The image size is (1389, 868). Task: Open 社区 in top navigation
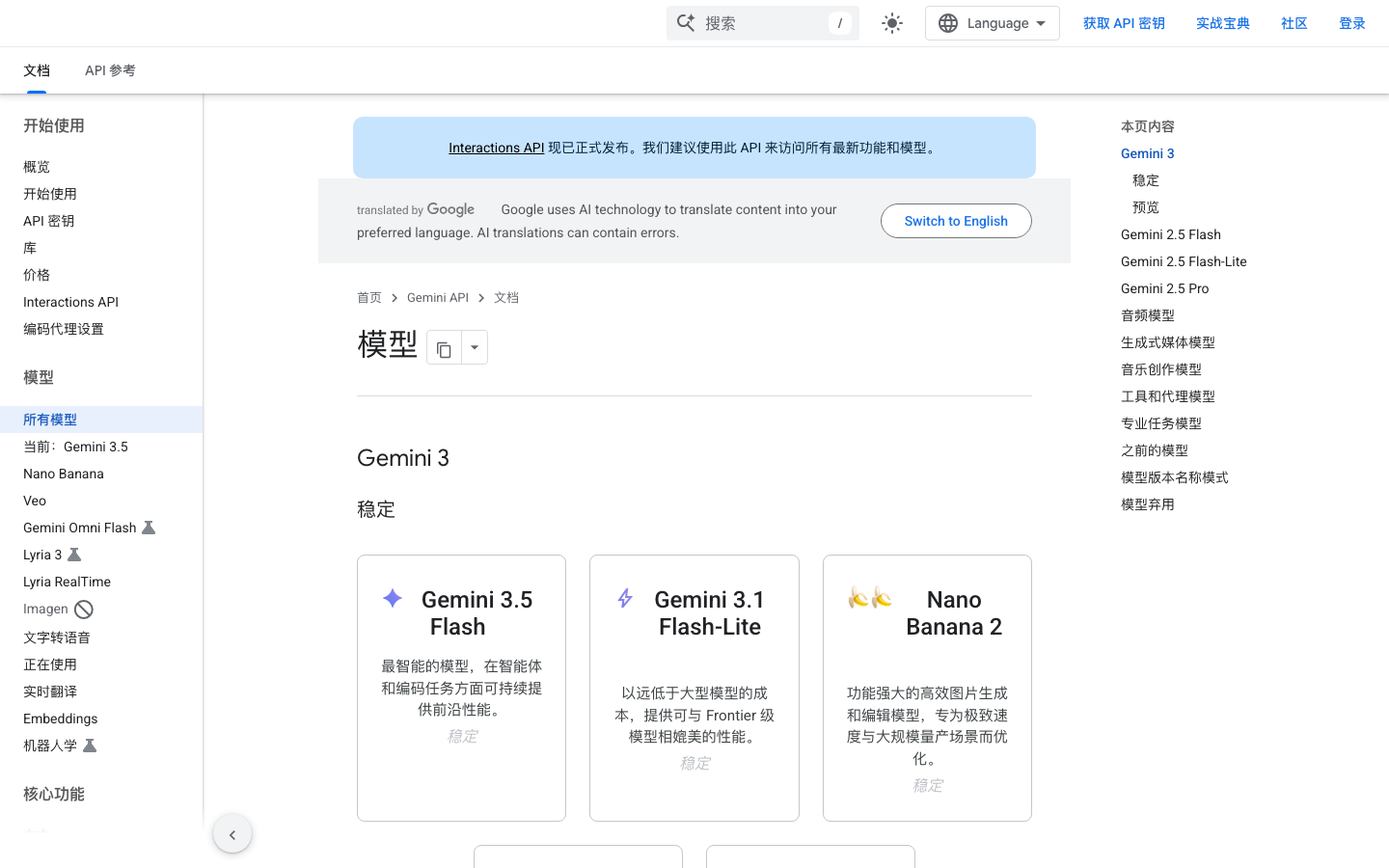(1294, 23)
